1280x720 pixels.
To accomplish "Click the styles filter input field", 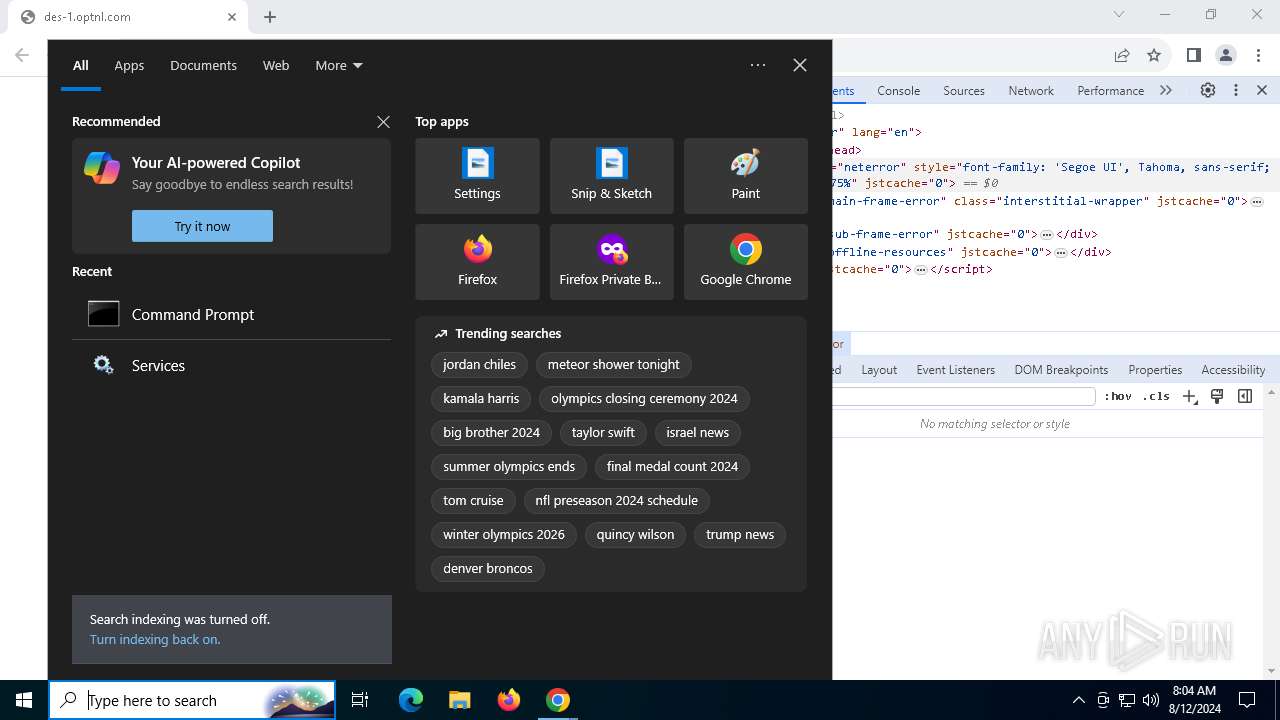I will click(x=964, y=396).
